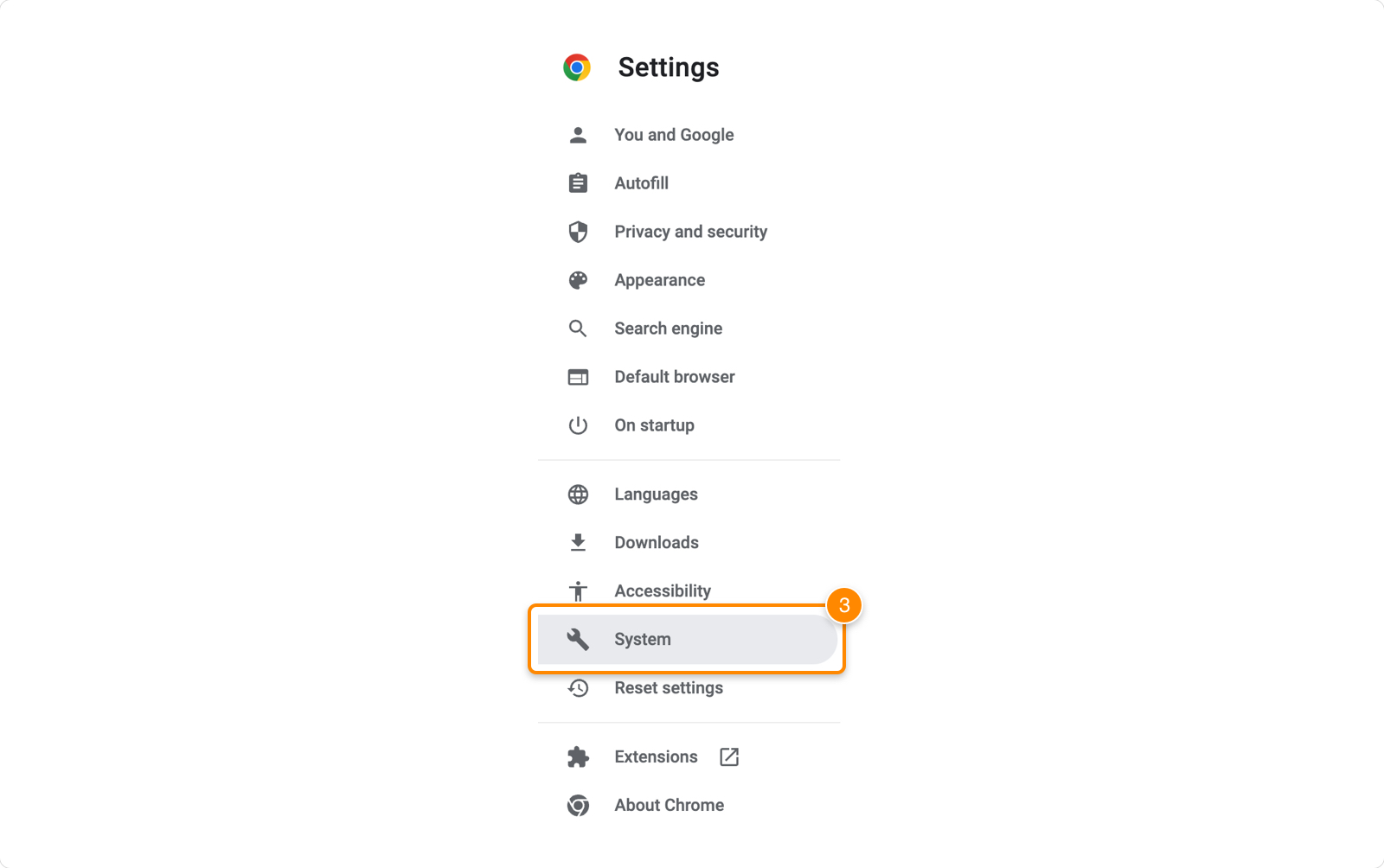Select the Privacy and security menu item
Viewport: 1384px width, 868px height.
click(x=689, y=231)
